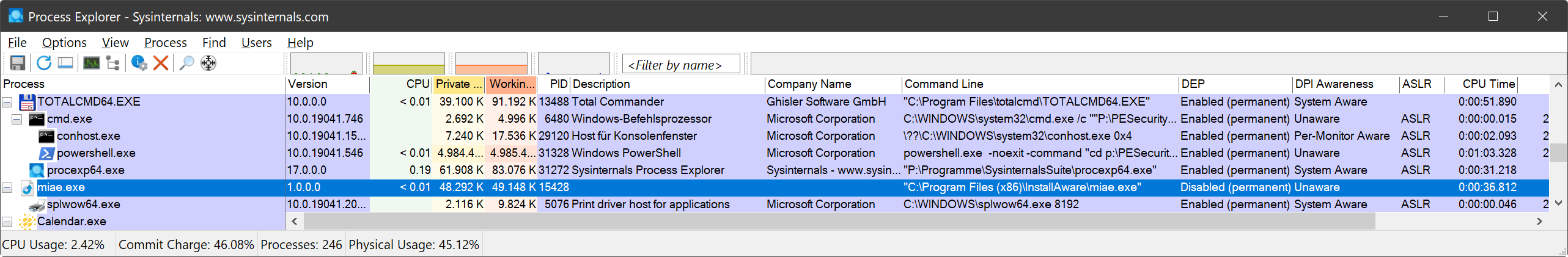Open process Properties toolbar icon
Screen dimensions: 1568x257
(x=139, y=63)
